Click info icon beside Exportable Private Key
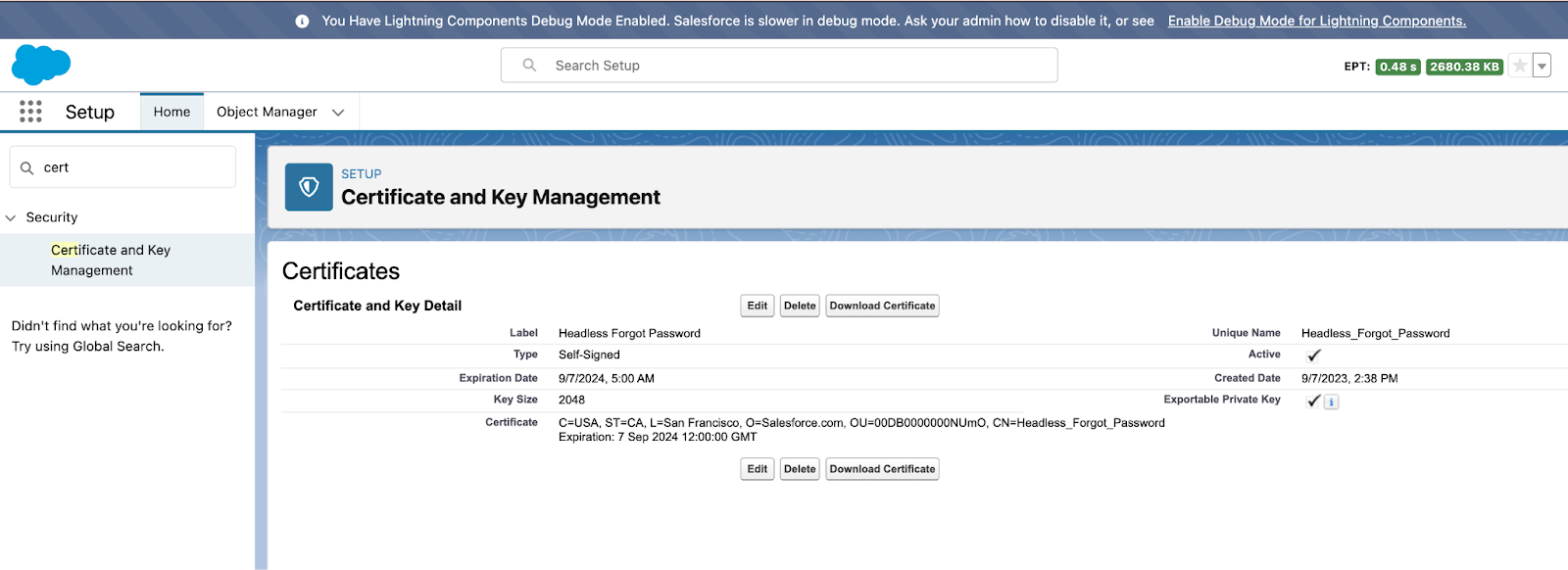The height and width of the screenshot is (570, 1568). point(1331,402)
